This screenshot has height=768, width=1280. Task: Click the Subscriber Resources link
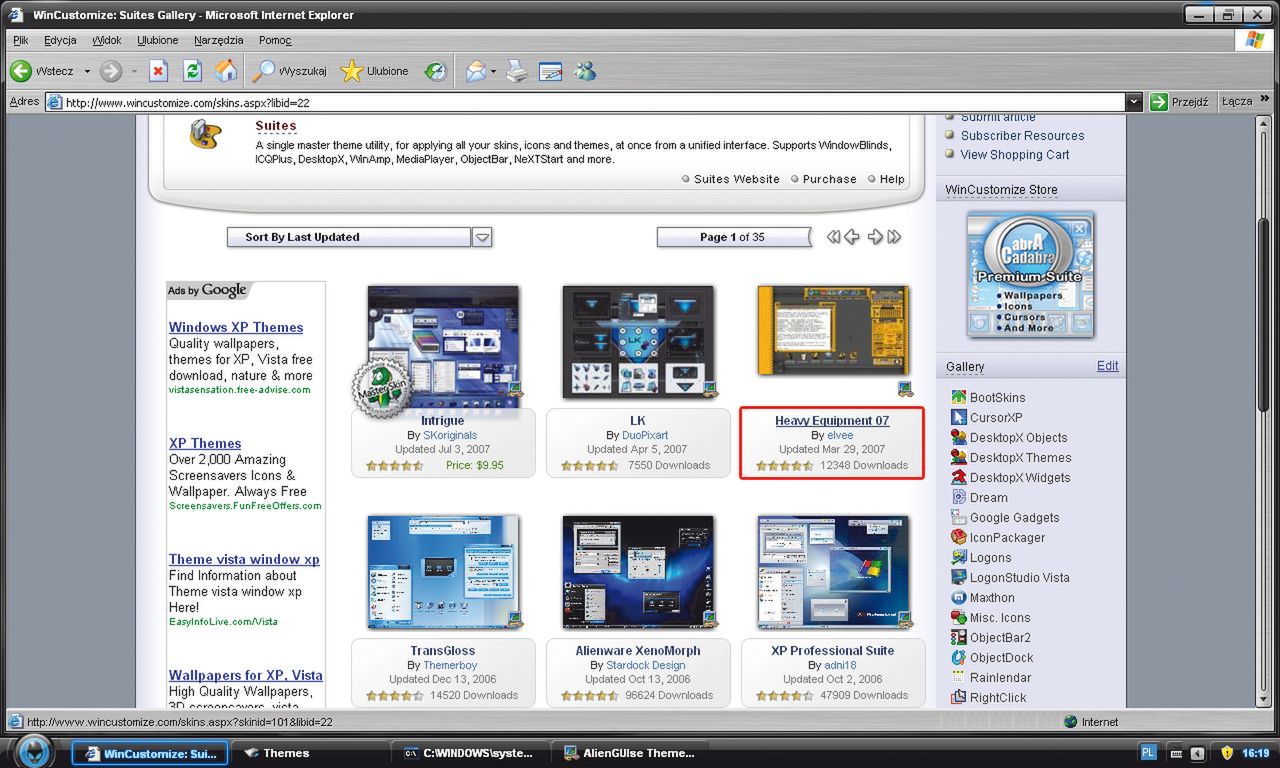[1023, 136]
